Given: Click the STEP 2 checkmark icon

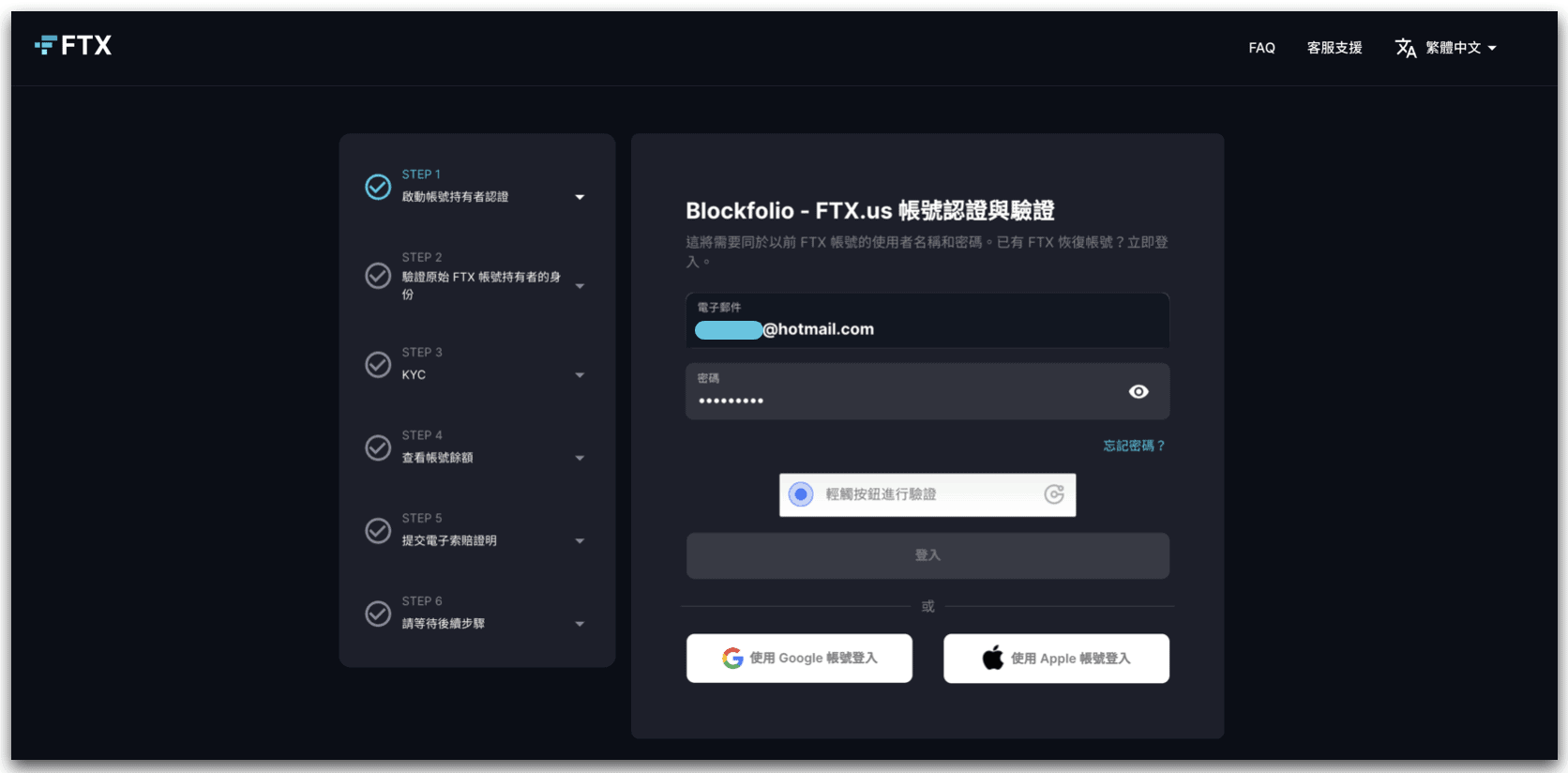Looking at the screenshot, I should click(378, 276).
